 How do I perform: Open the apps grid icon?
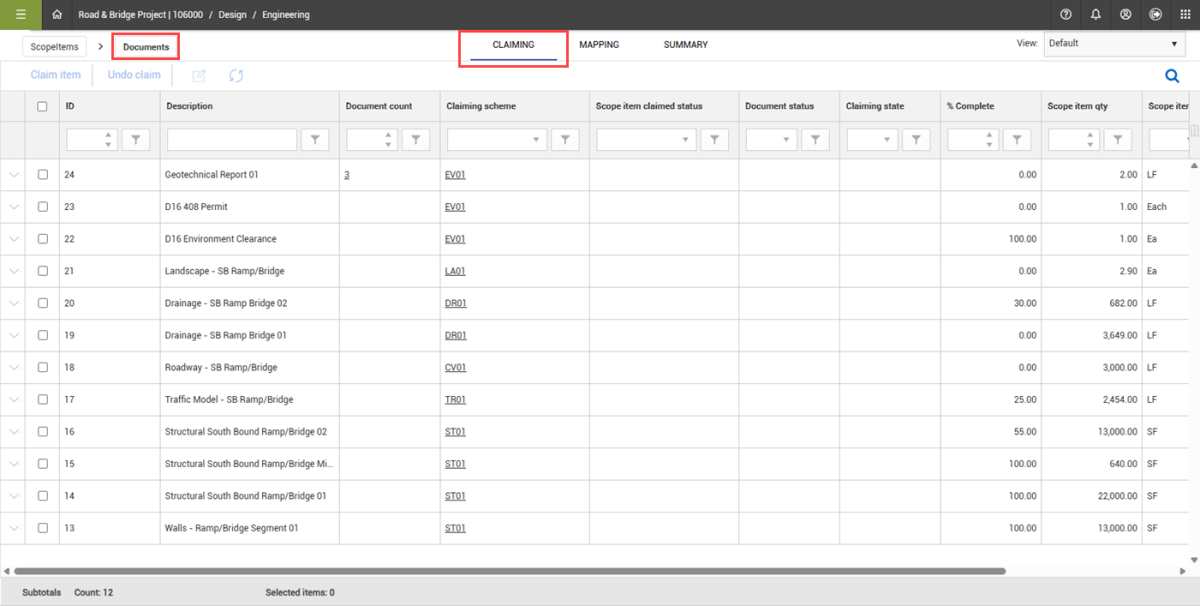click(x=1186, y=15)
